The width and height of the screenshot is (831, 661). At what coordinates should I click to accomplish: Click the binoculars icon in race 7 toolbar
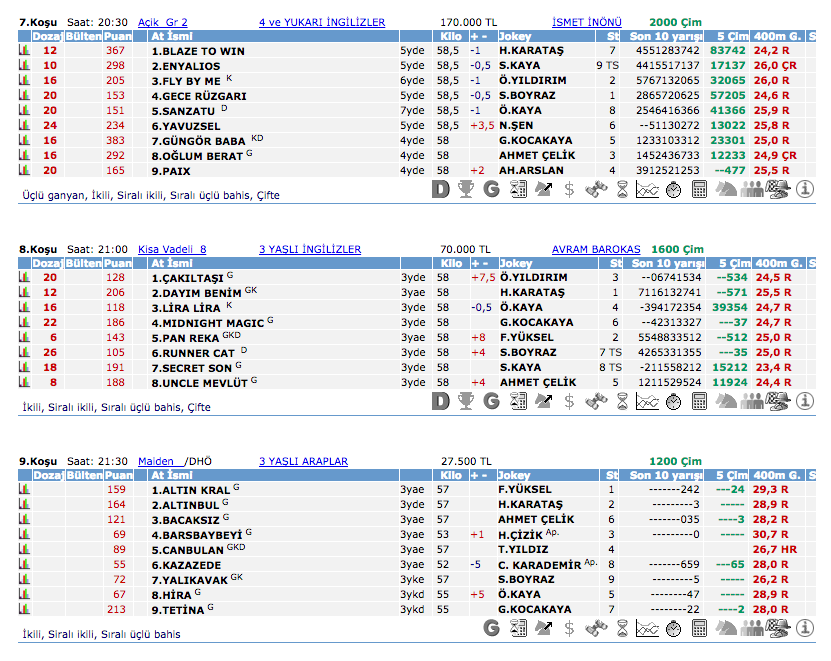596,189
